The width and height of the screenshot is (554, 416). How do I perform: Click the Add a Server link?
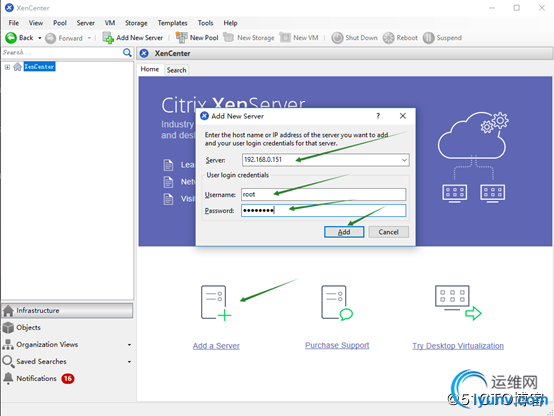[216, 346]
